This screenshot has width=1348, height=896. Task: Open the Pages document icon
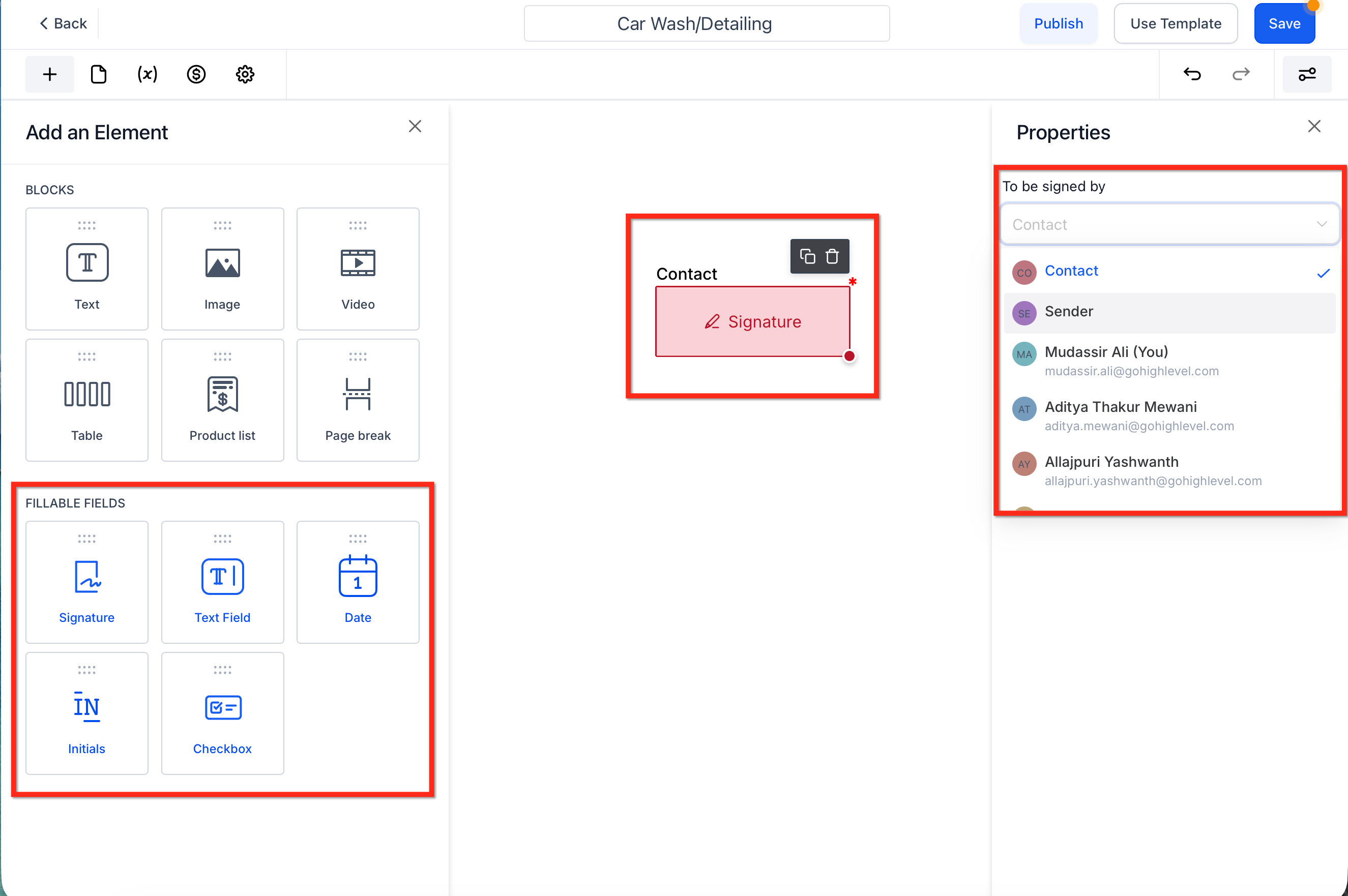(x=98, y=74)
